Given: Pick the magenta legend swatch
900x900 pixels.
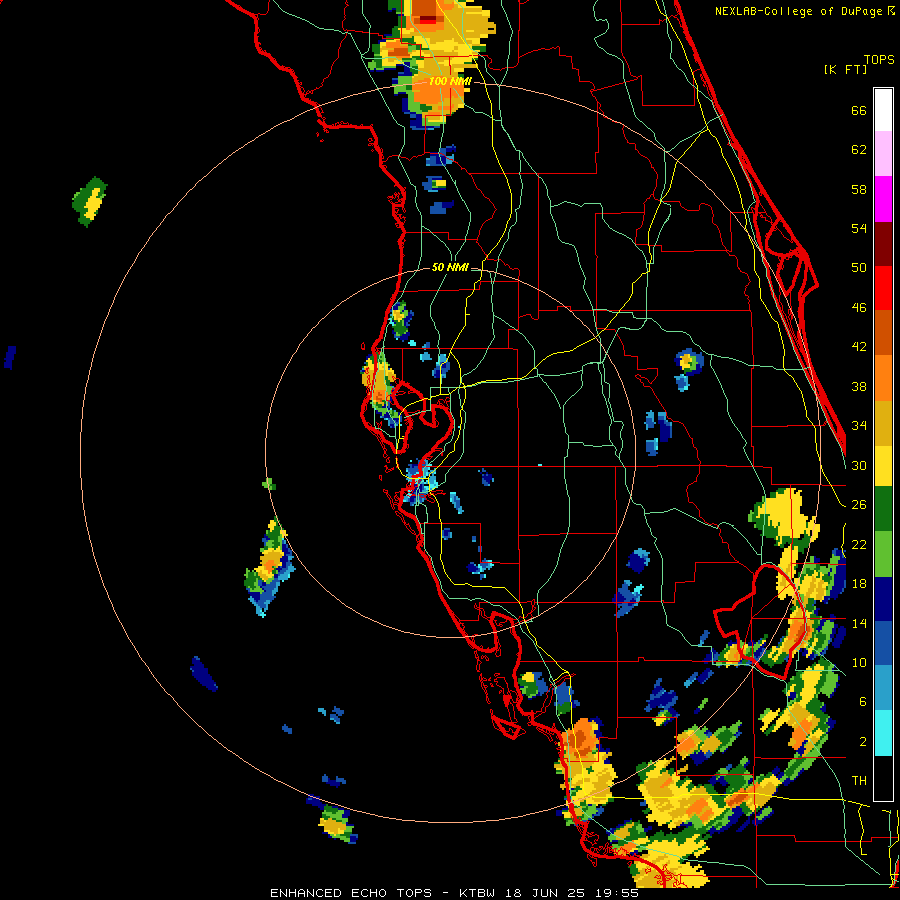Looking at the screenshot, I should click(883, 199).
